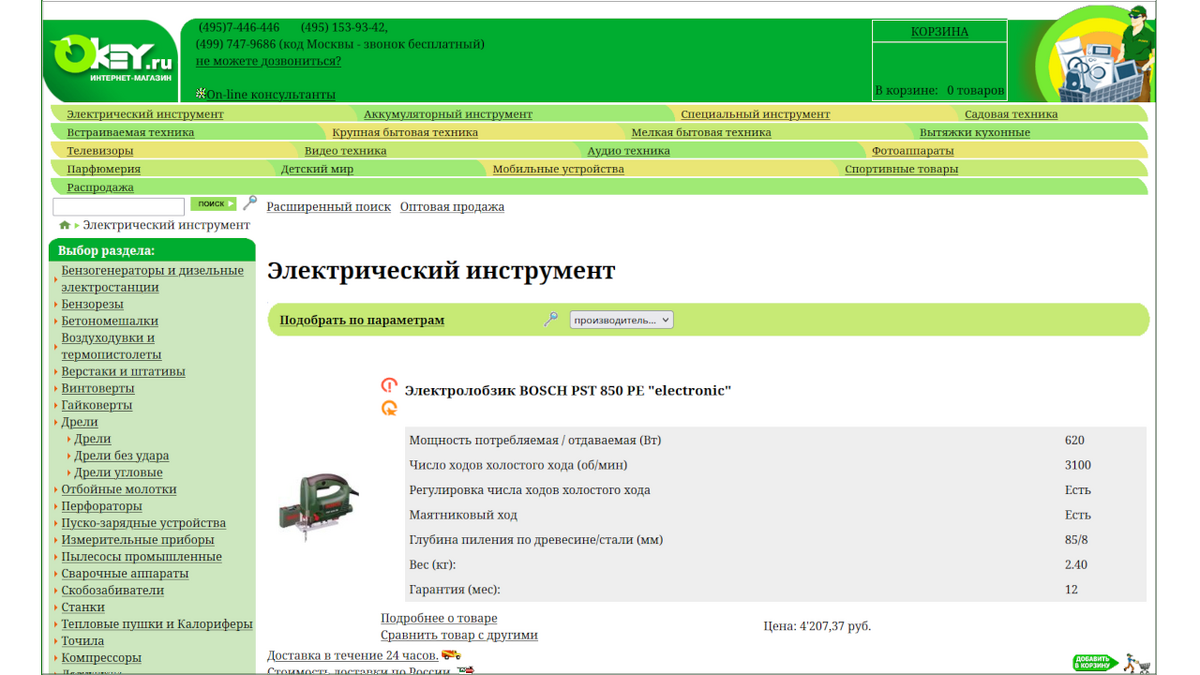The height and width of the screenshot is (675, 1200).
Task: Select Воздуходувки и термопистолеты in sidebar
Action: coord(111,346)
